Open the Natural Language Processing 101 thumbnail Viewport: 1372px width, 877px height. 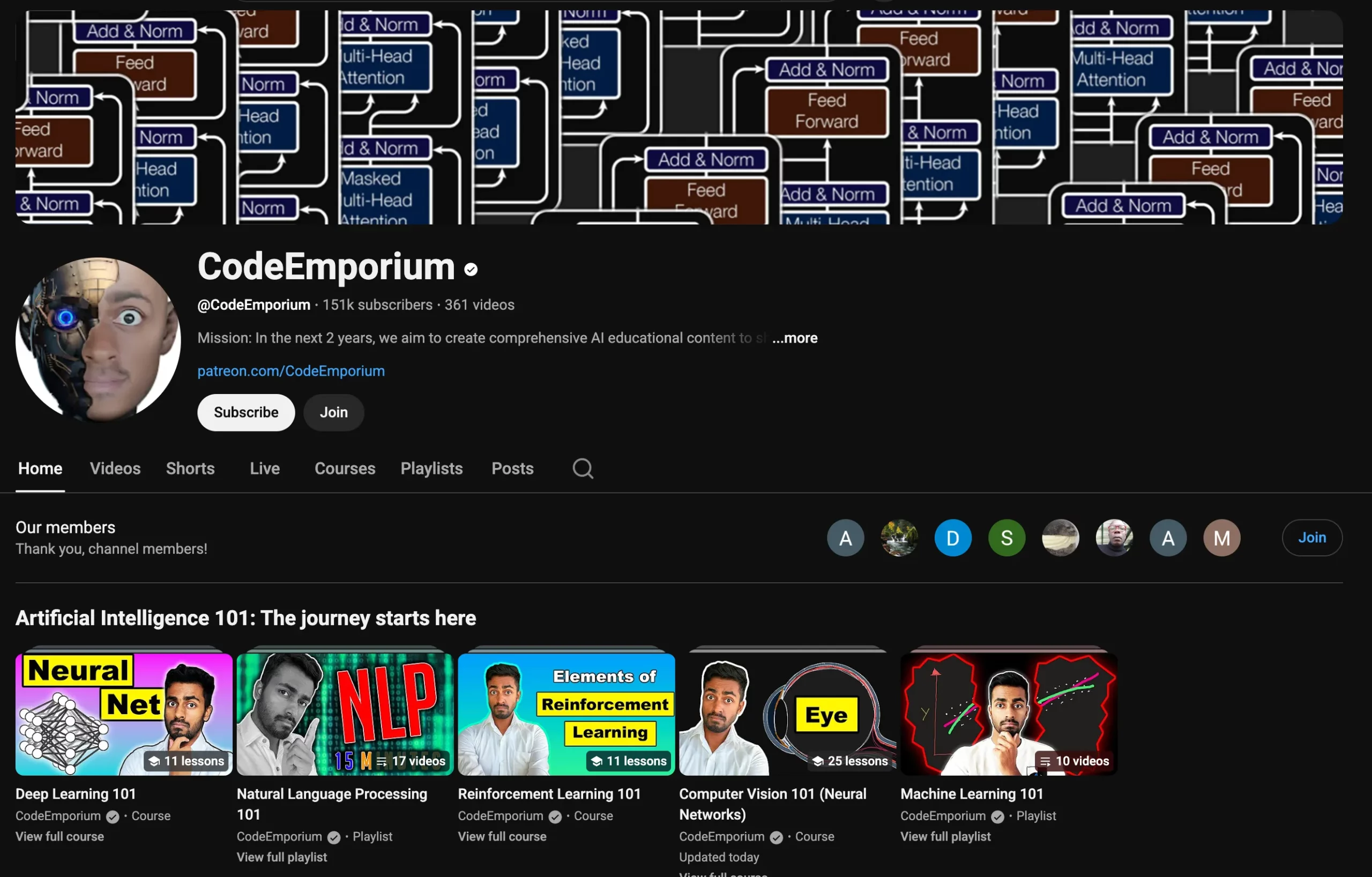[x=344, y=713]
